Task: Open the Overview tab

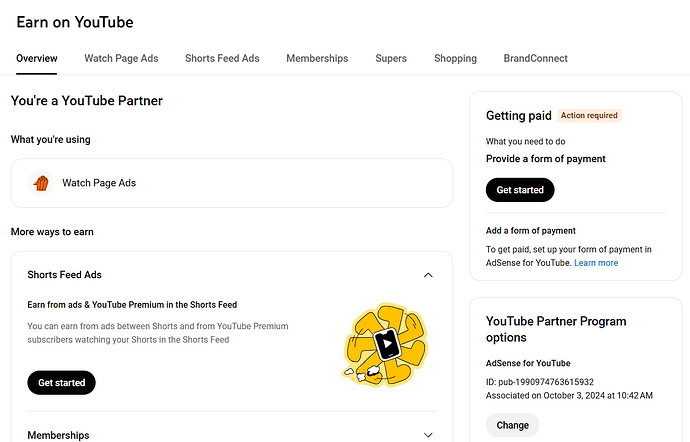Action: click(37, 59)
